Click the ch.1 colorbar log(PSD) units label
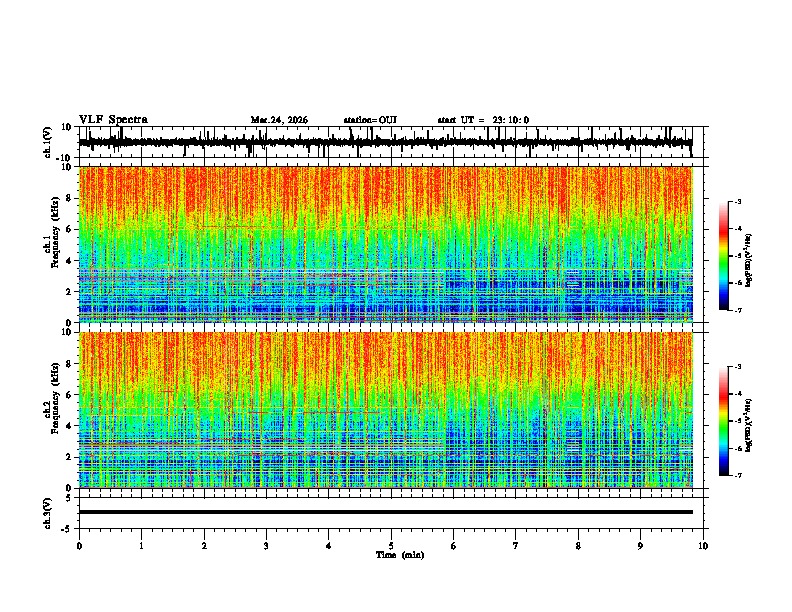 (748, 261)
